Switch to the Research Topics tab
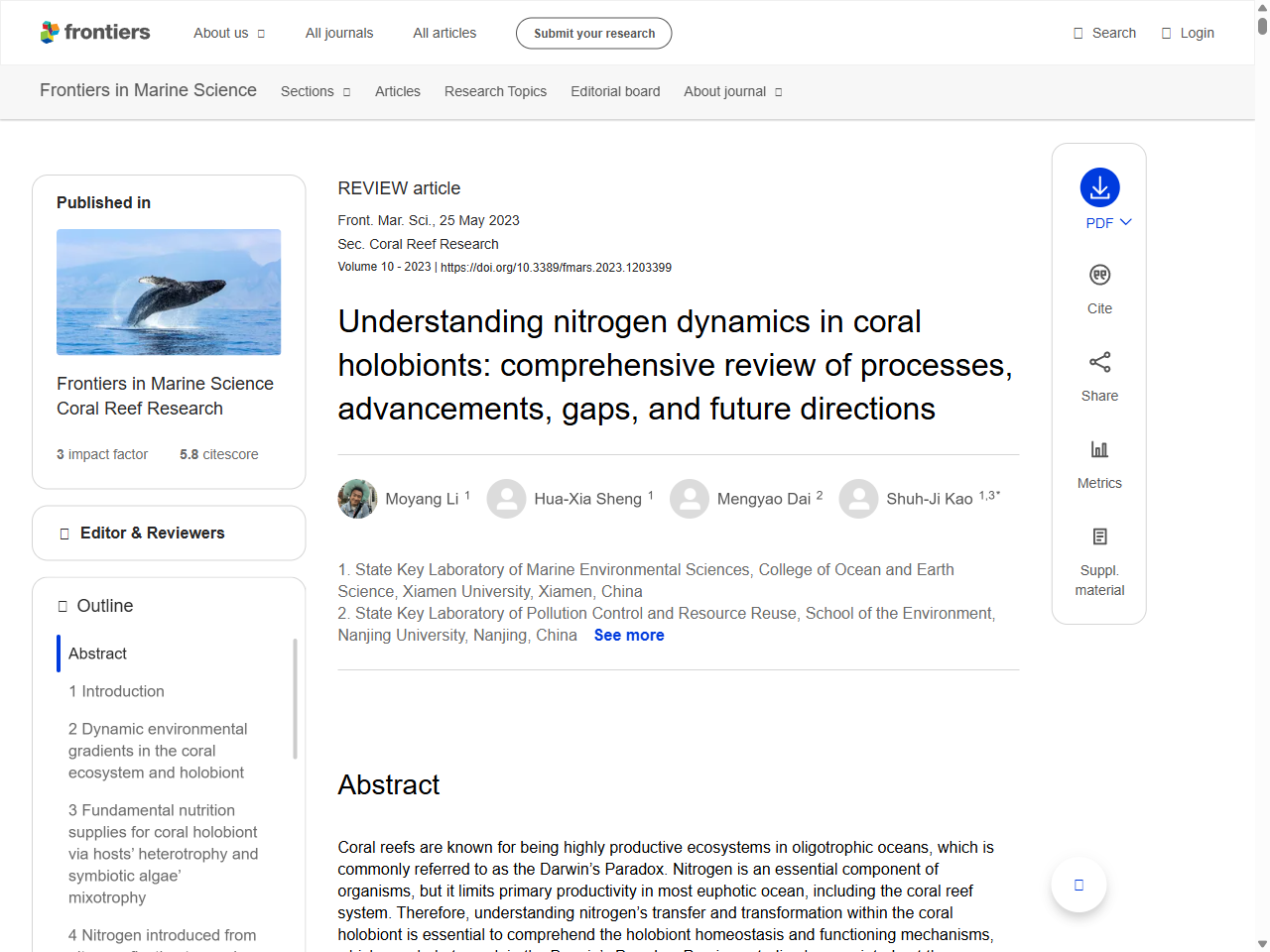This screenshot has width=1270, height=952. tap(495, 91)
